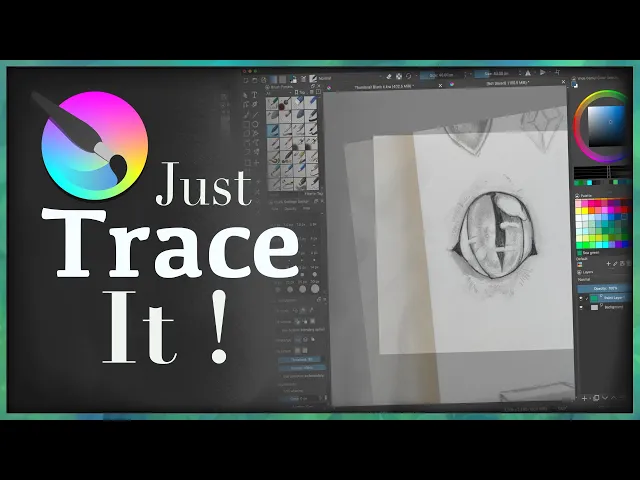This screenshot has width=640, height=480.
Task: Adjust the brush Size slider in toolbar
Action: coord(496,73)
